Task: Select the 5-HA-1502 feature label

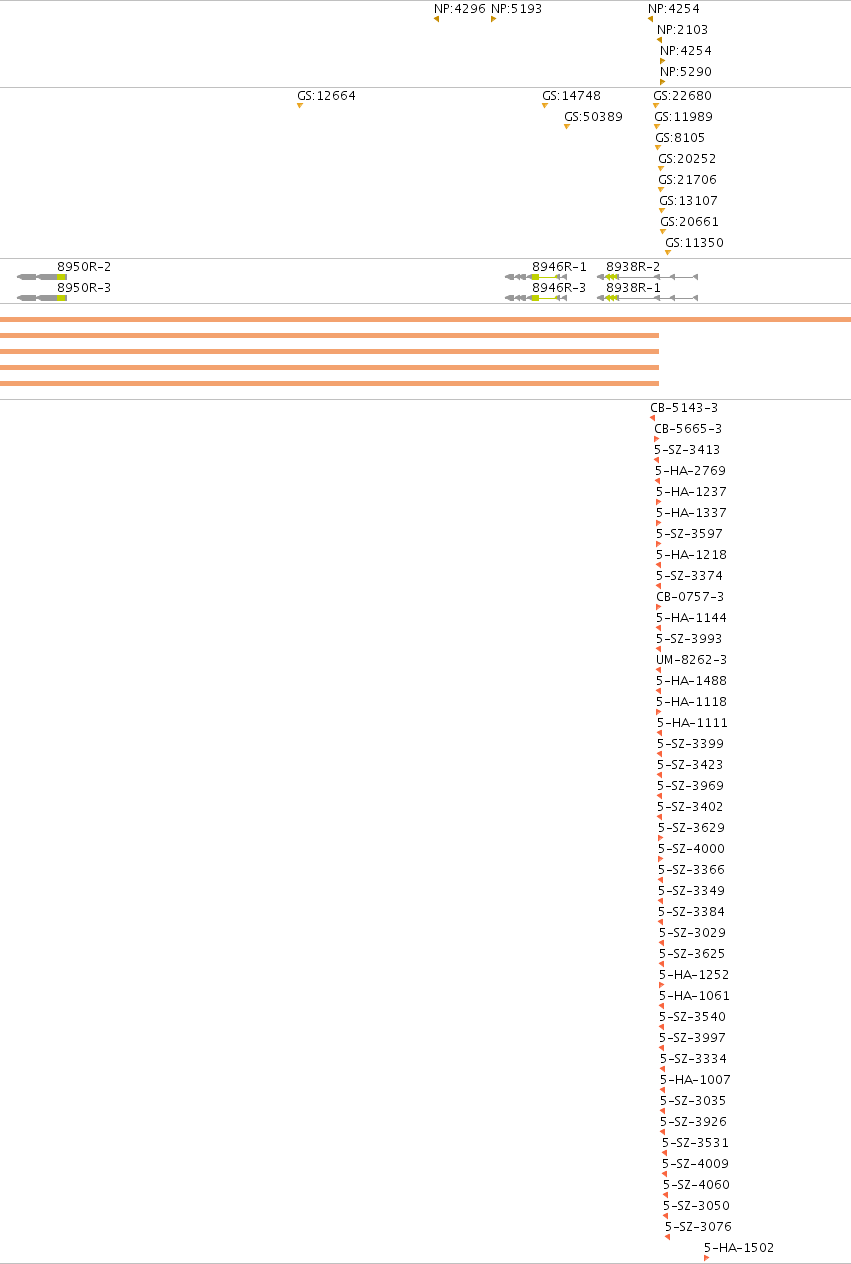Action: pos(739,1248)
